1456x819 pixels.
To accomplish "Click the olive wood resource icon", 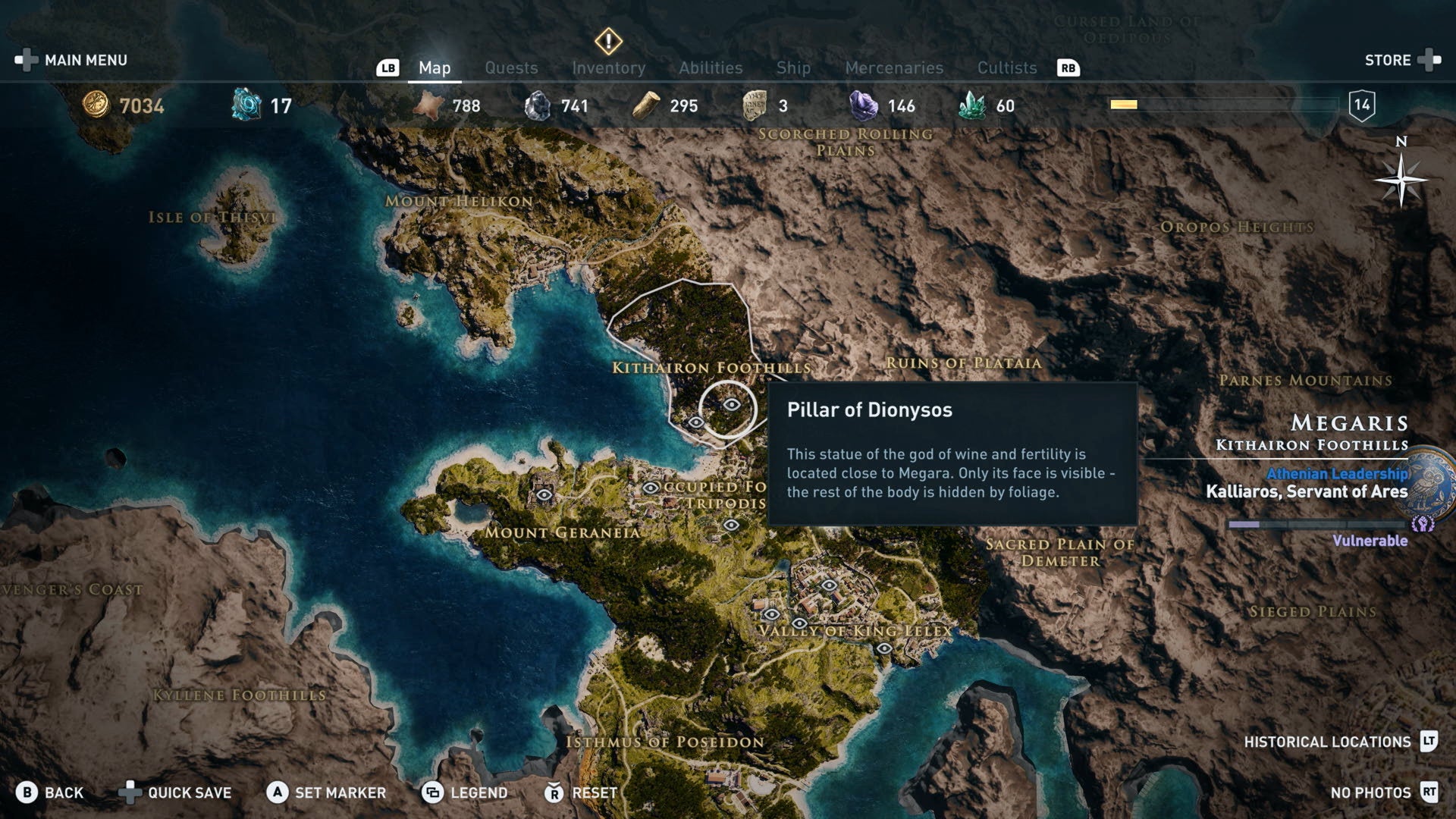I will click(x=645, y=105).
